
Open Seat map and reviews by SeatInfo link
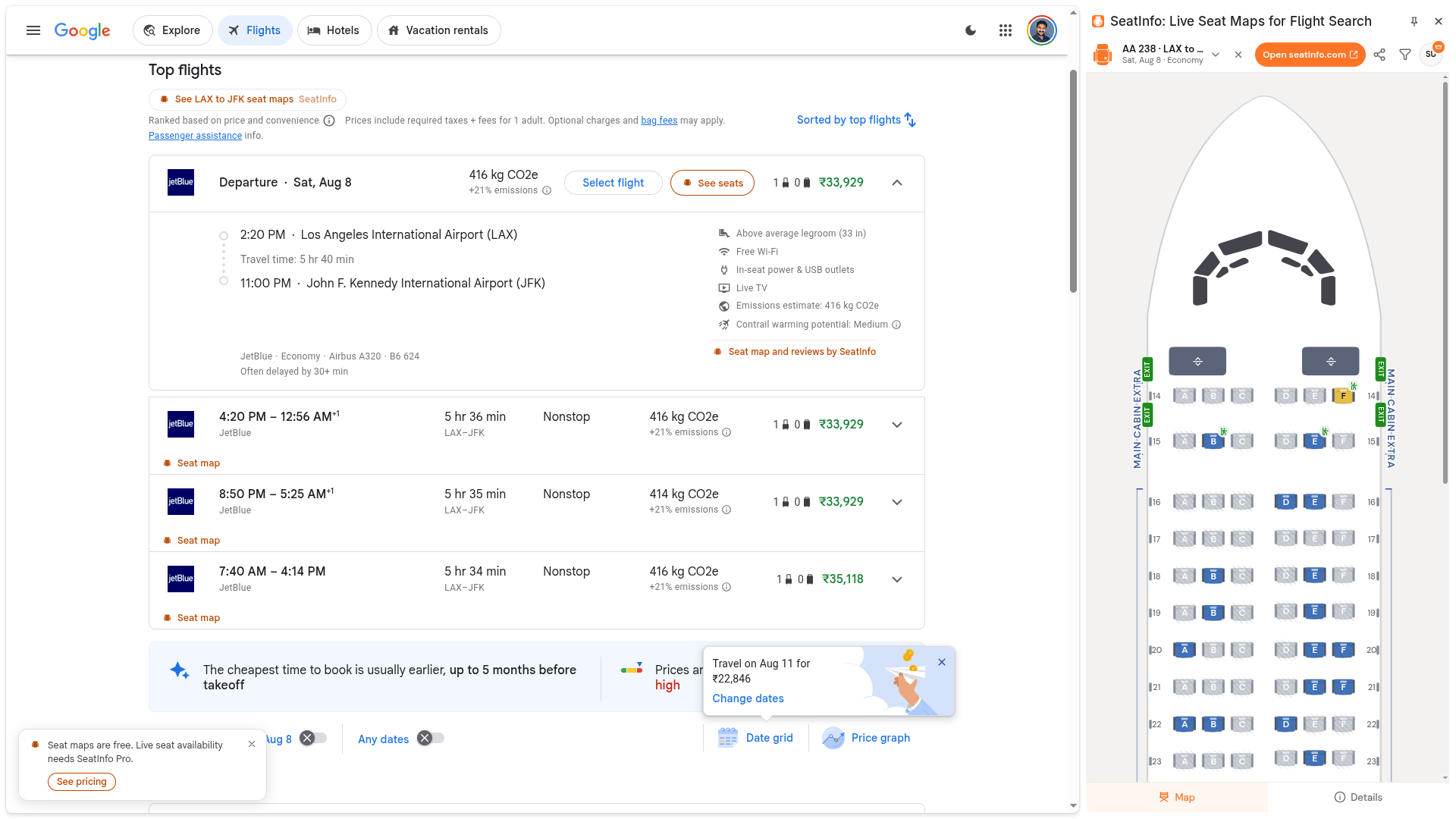coord(795,352)
